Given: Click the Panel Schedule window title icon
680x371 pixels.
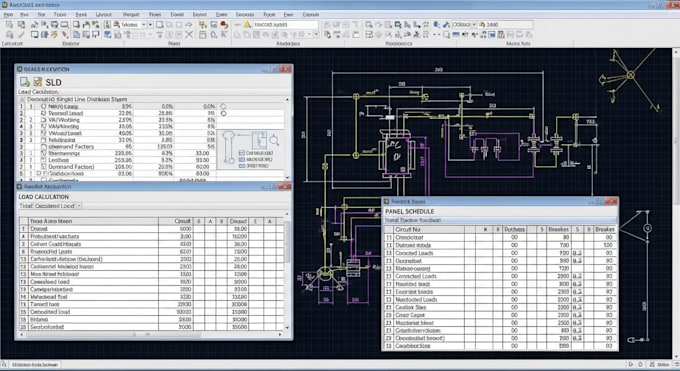Looking at the screenshot, I should pyautogui.click(x=387, y=201).
